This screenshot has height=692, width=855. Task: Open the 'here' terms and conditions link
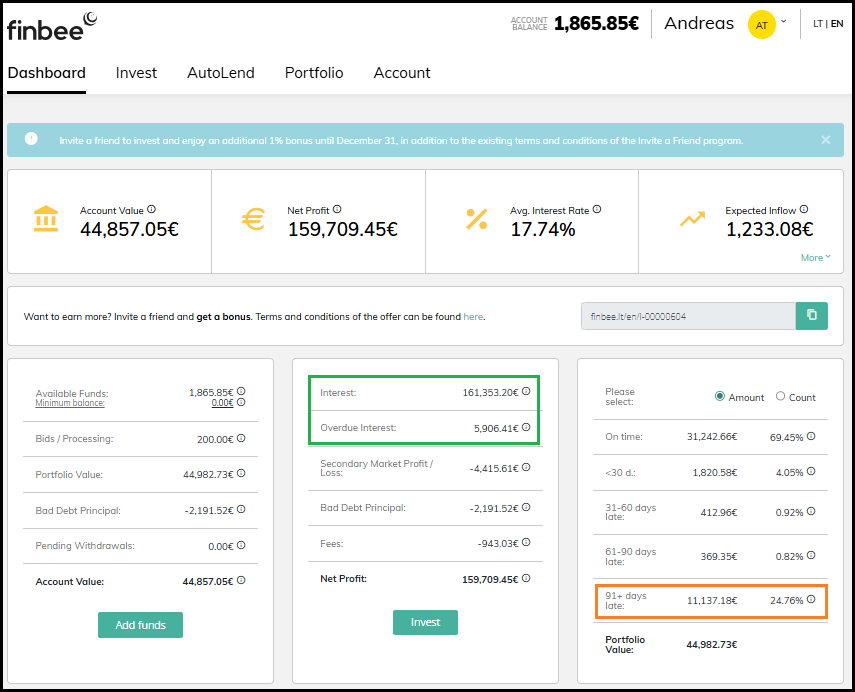(473, 317)
